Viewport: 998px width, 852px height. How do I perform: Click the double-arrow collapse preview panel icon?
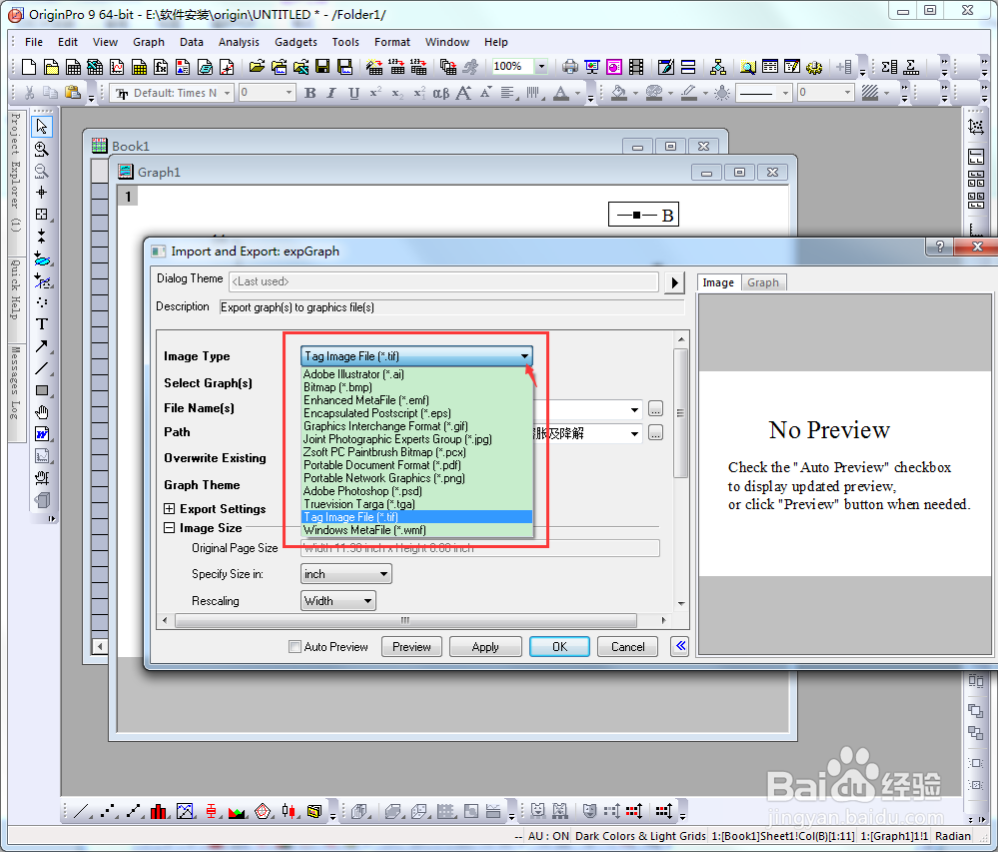(680, 646)
